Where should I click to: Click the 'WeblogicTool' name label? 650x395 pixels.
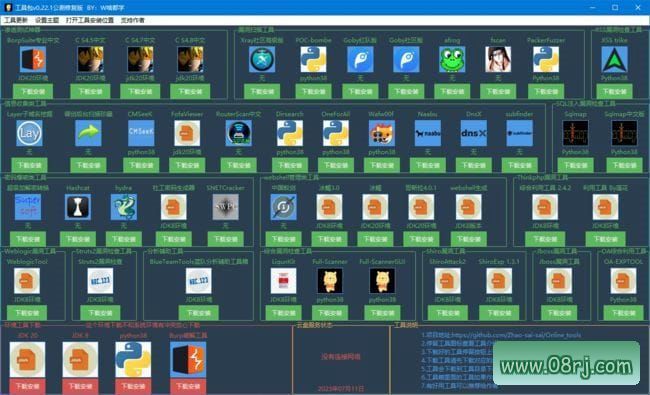(x=27, y=262)
